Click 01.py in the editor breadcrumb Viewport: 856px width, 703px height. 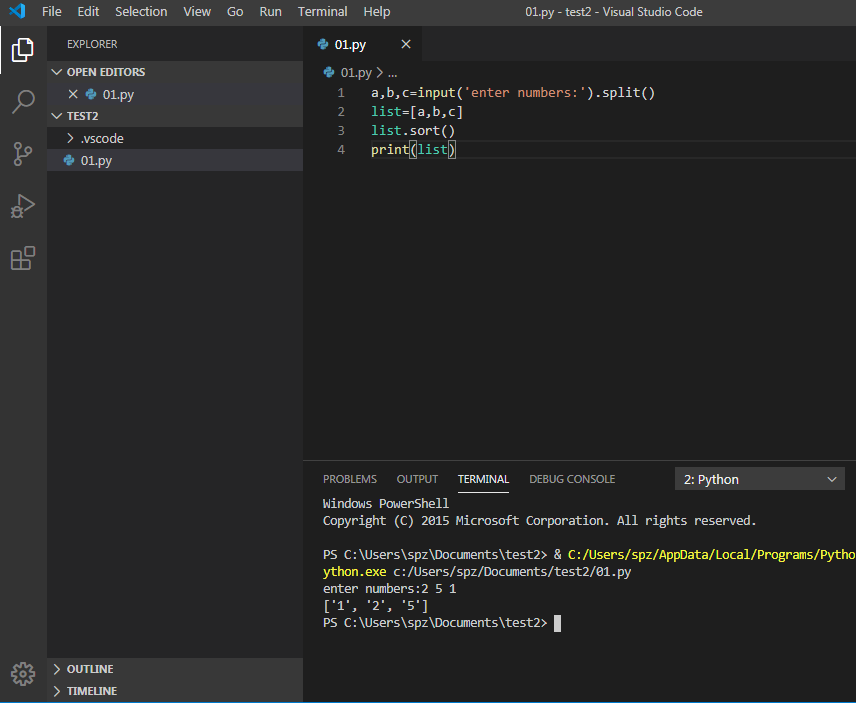[355, 73]
